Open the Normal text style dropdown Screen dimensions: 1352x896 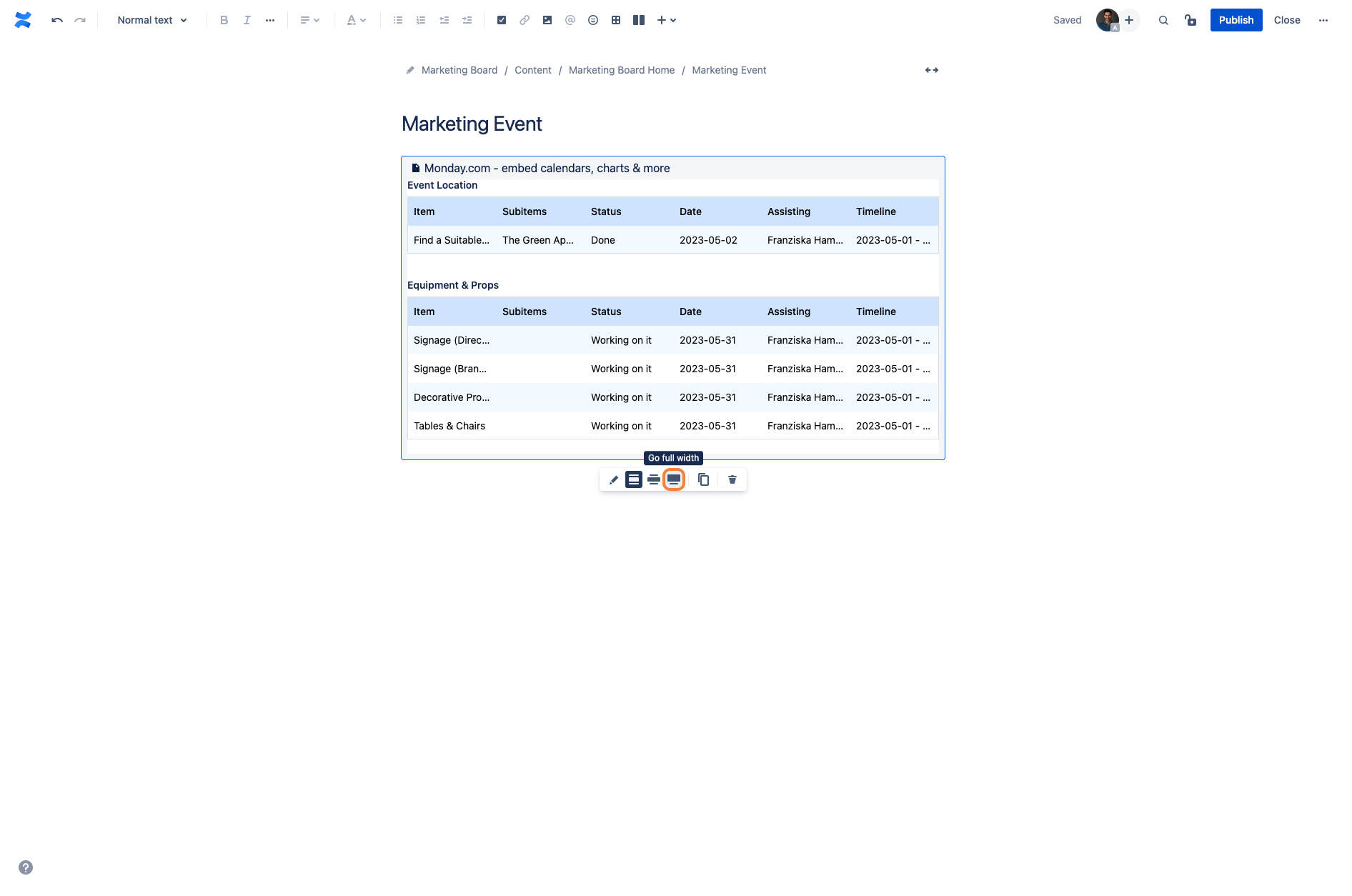tap(152, 20)
